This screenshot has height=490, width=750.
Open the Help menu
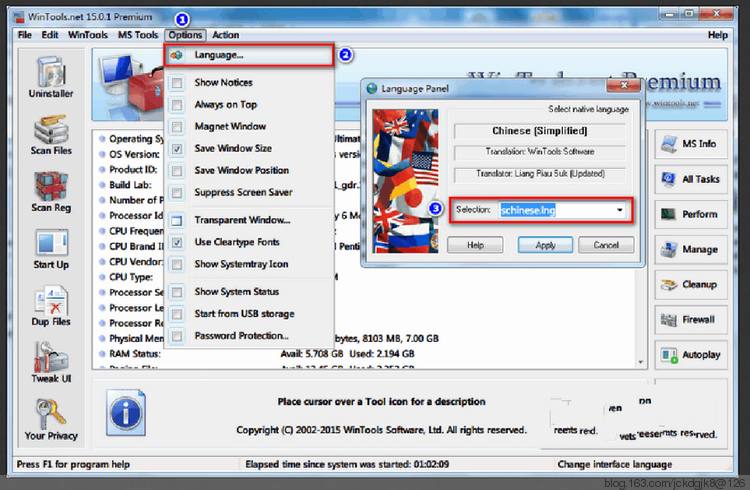coord(717,35)
